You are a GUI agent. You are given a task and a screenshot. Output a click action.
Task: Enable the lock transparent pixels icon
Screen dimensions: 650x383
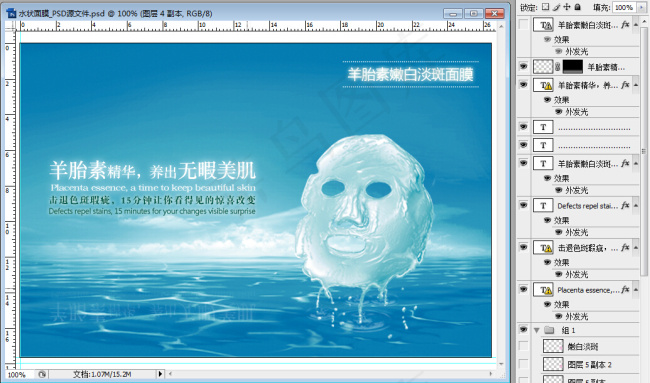[546, 7]
